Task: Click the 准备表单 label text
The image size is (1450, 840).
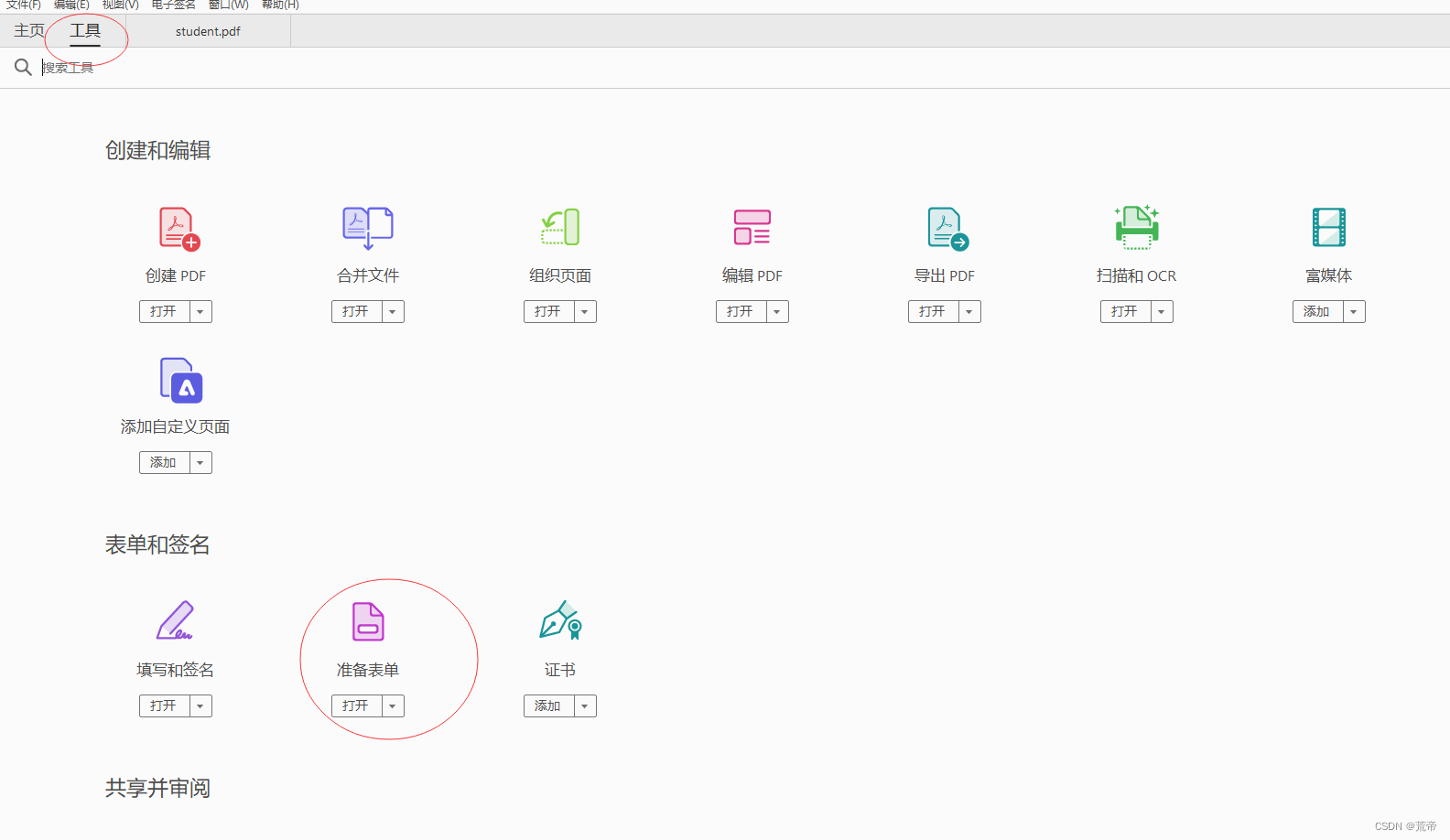Action: pyautogui.click(x=368, y=670)
